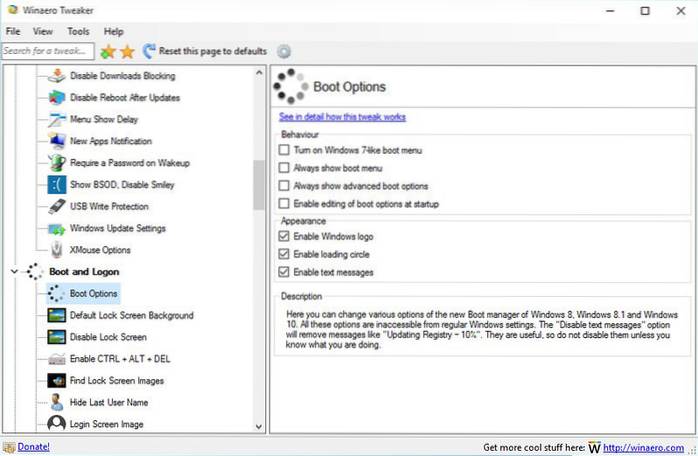Click the Windows Update Settings icon
The height and width of the screenshot is (456, 698).
click(56, 228)
